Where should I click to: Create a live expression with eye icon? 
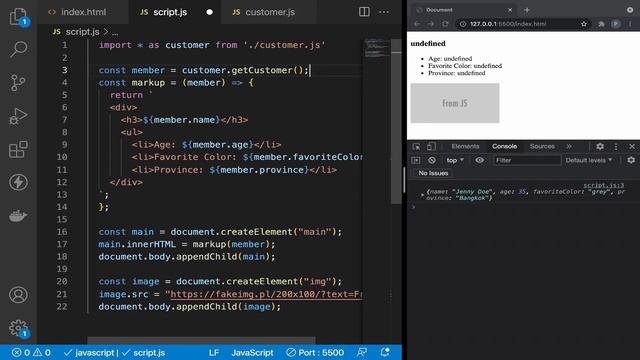point(480,160)
